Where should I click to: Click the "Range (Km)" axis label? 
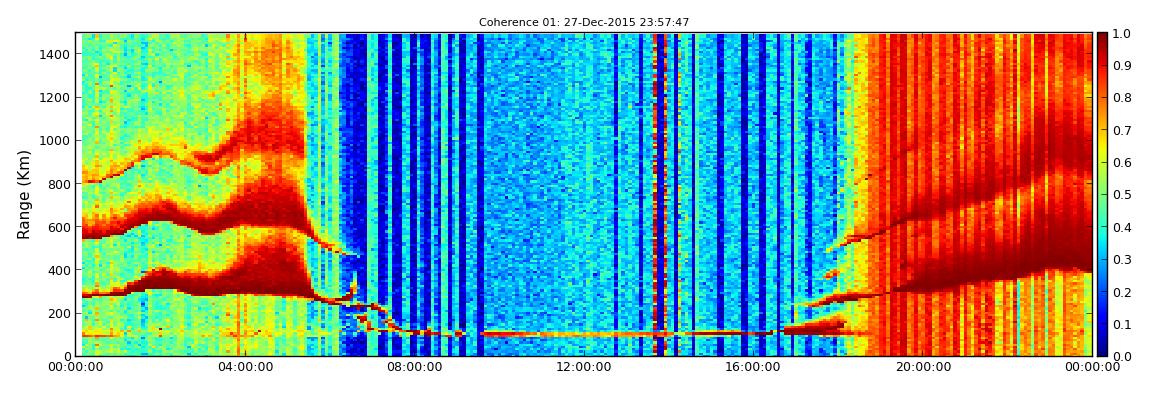pos(23,194)
